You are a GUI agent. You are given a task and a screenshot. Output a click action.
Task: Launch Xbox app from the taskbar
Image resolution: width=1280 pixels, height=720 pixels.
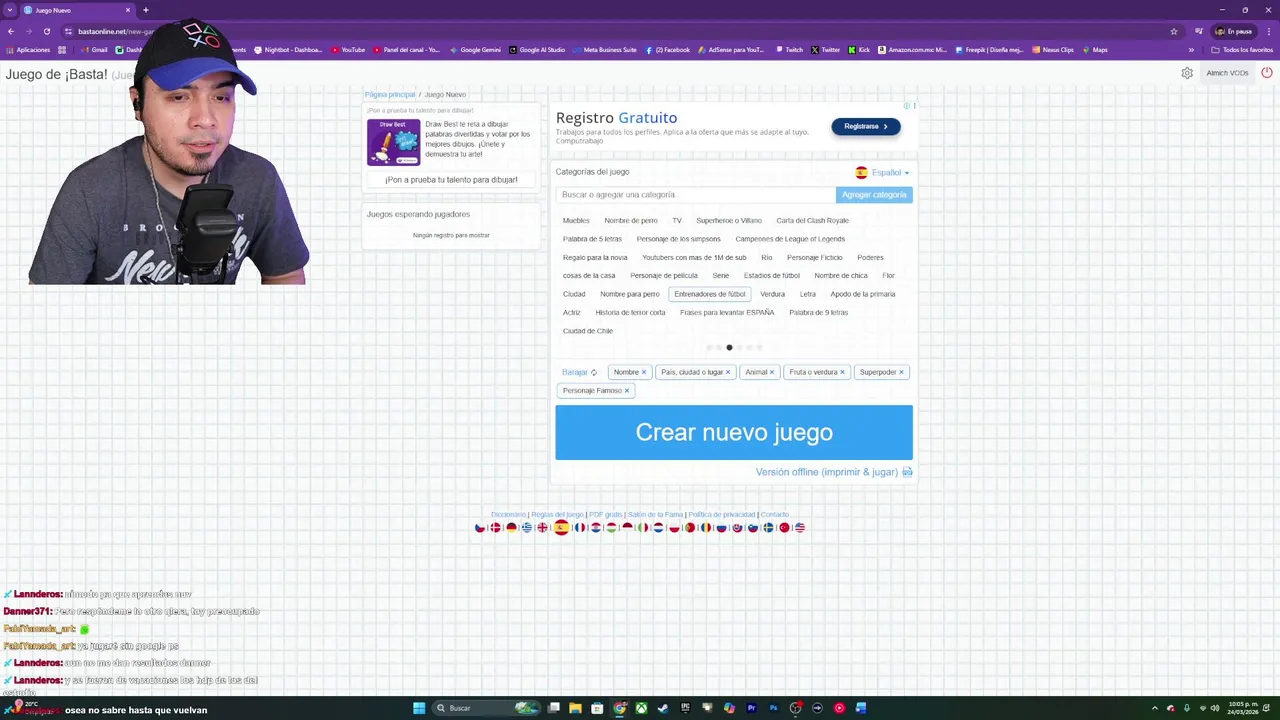pos(641,708)
